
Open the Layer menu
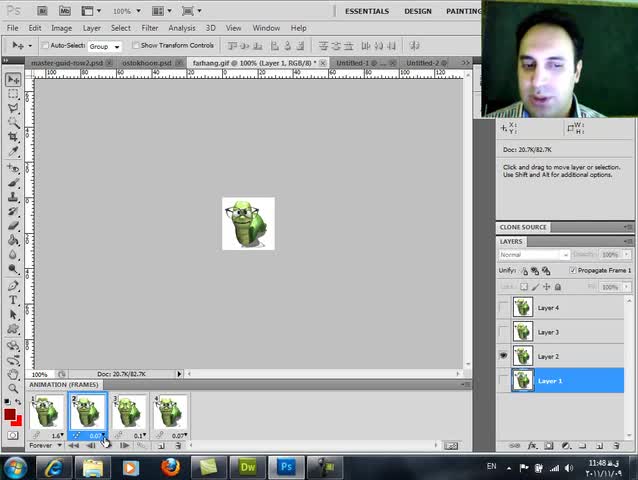point(92,28)
